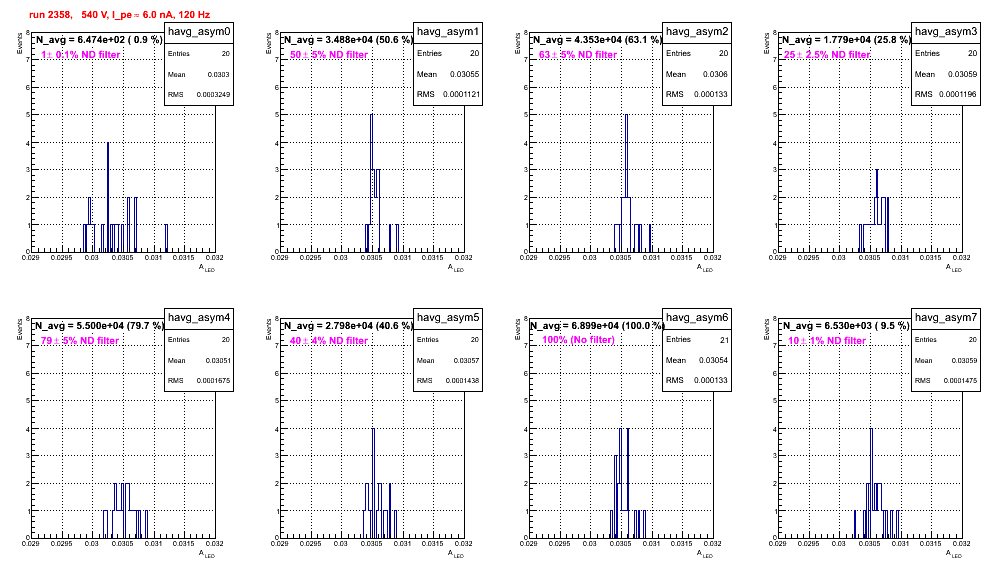Click the isolated bin near 0.031 in havg_asym0
Viewport: 996px width, 572px height.
click(166, 238)
